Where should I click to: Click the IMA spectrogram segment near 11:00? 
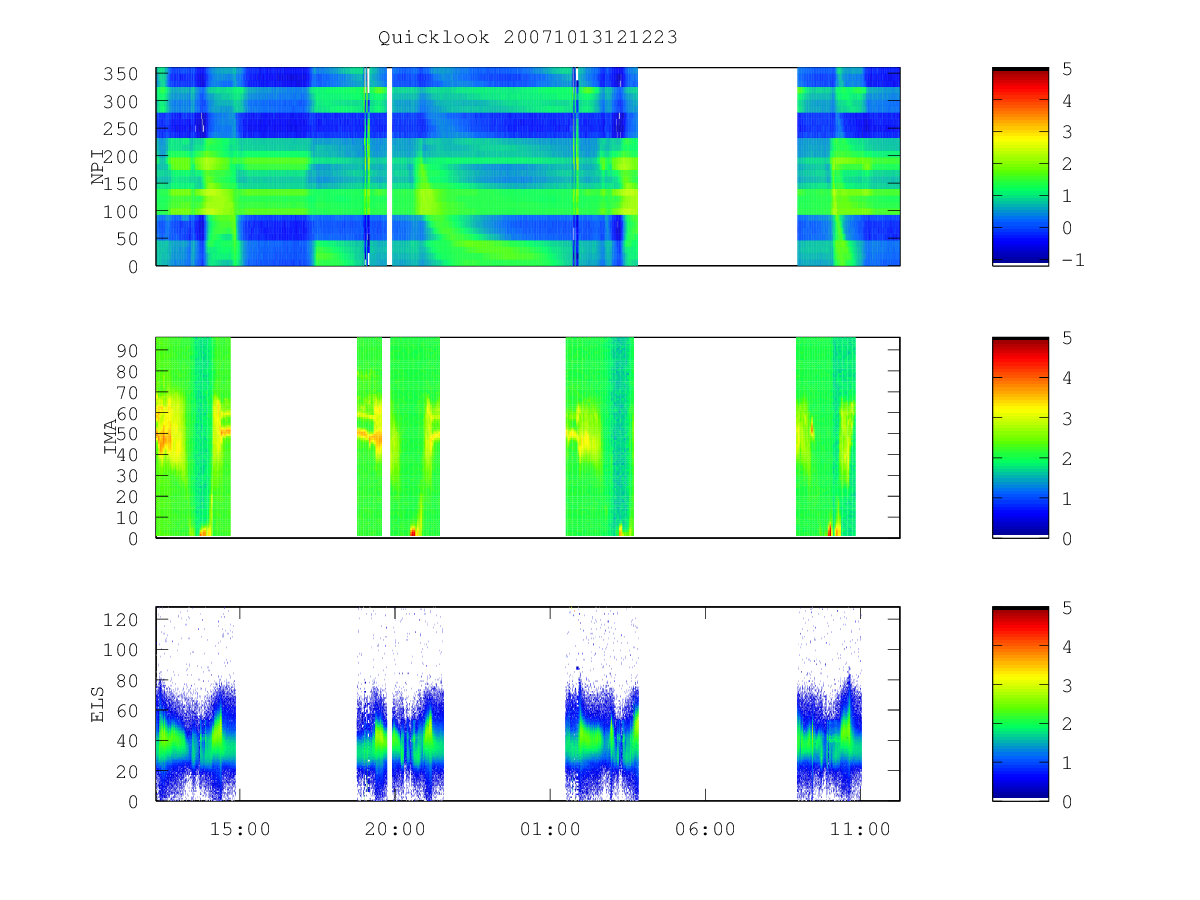[x=826, y=437]
